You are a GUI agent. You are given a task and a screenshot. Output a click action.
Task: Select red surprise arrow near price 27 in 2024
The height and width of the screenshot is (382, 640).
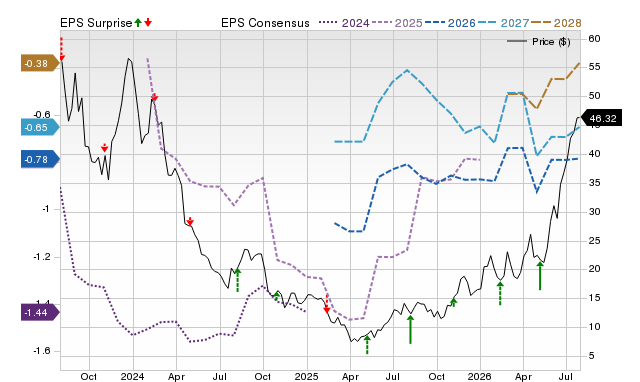click(190, 222)
